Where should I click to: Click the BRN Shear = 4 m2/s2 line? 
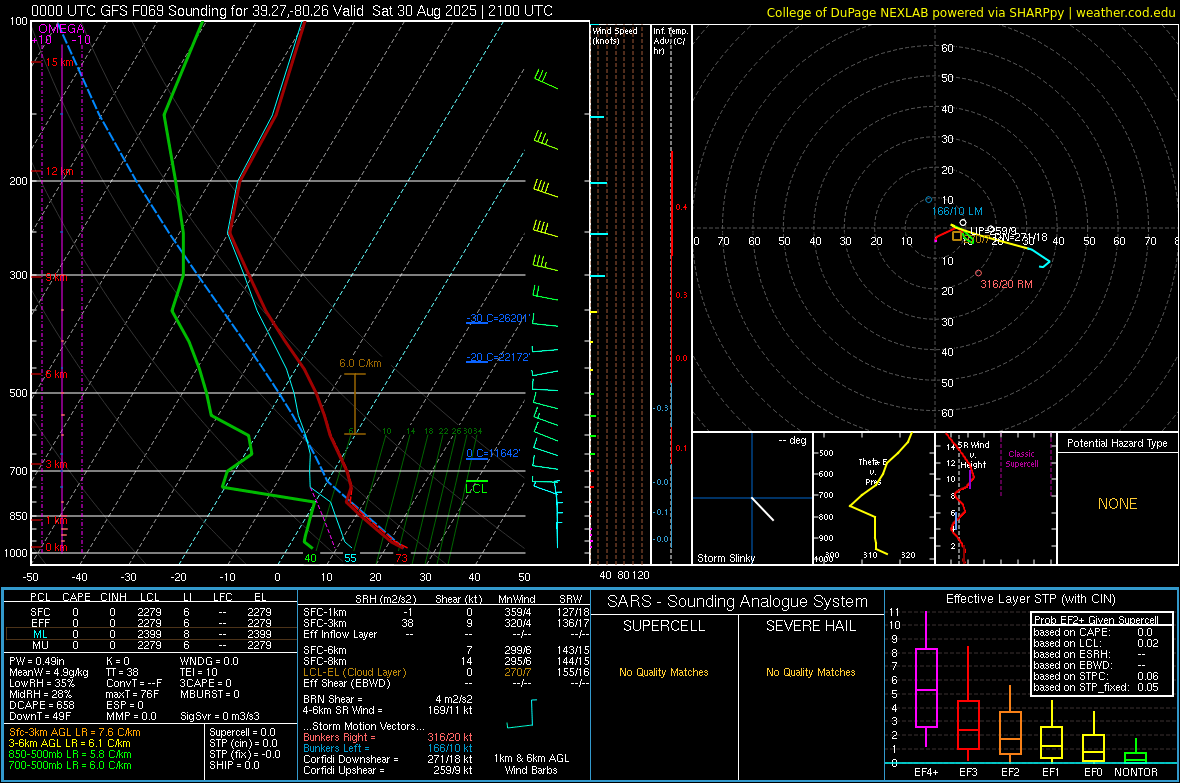click(388, 699)
